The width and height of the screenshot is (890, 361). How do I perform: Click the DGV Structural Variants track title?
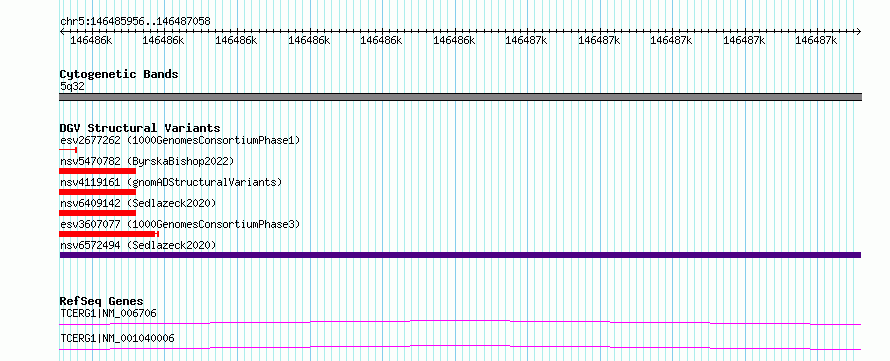[x=140, y=128]
